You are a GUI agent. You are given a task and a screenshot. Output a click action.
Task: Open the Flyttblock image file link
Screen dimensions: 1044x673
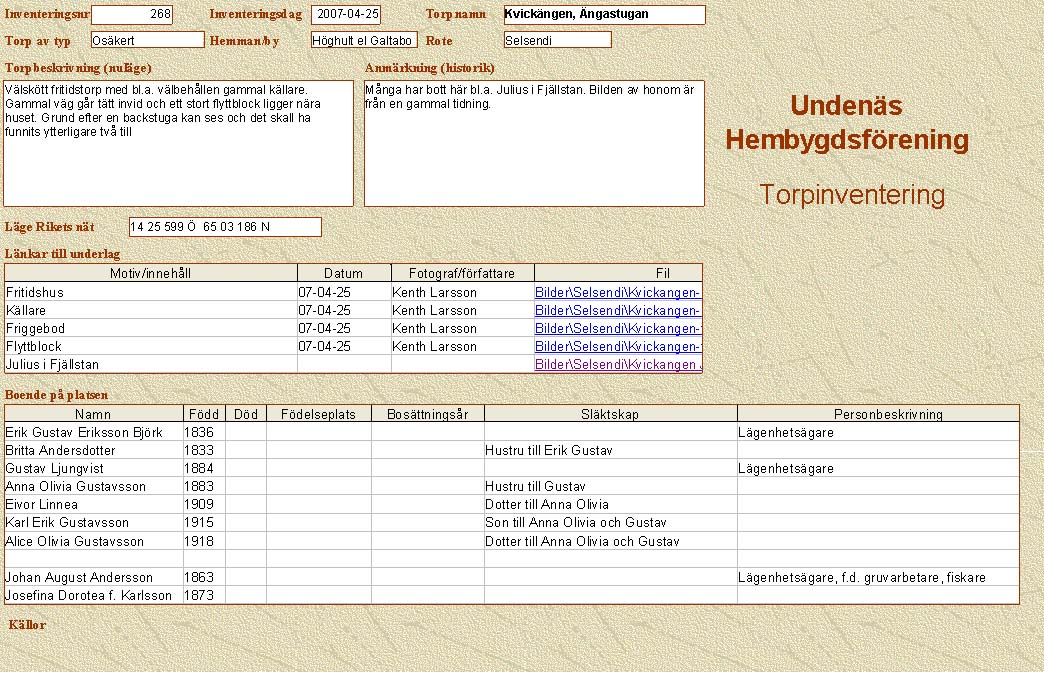point(617,347)
